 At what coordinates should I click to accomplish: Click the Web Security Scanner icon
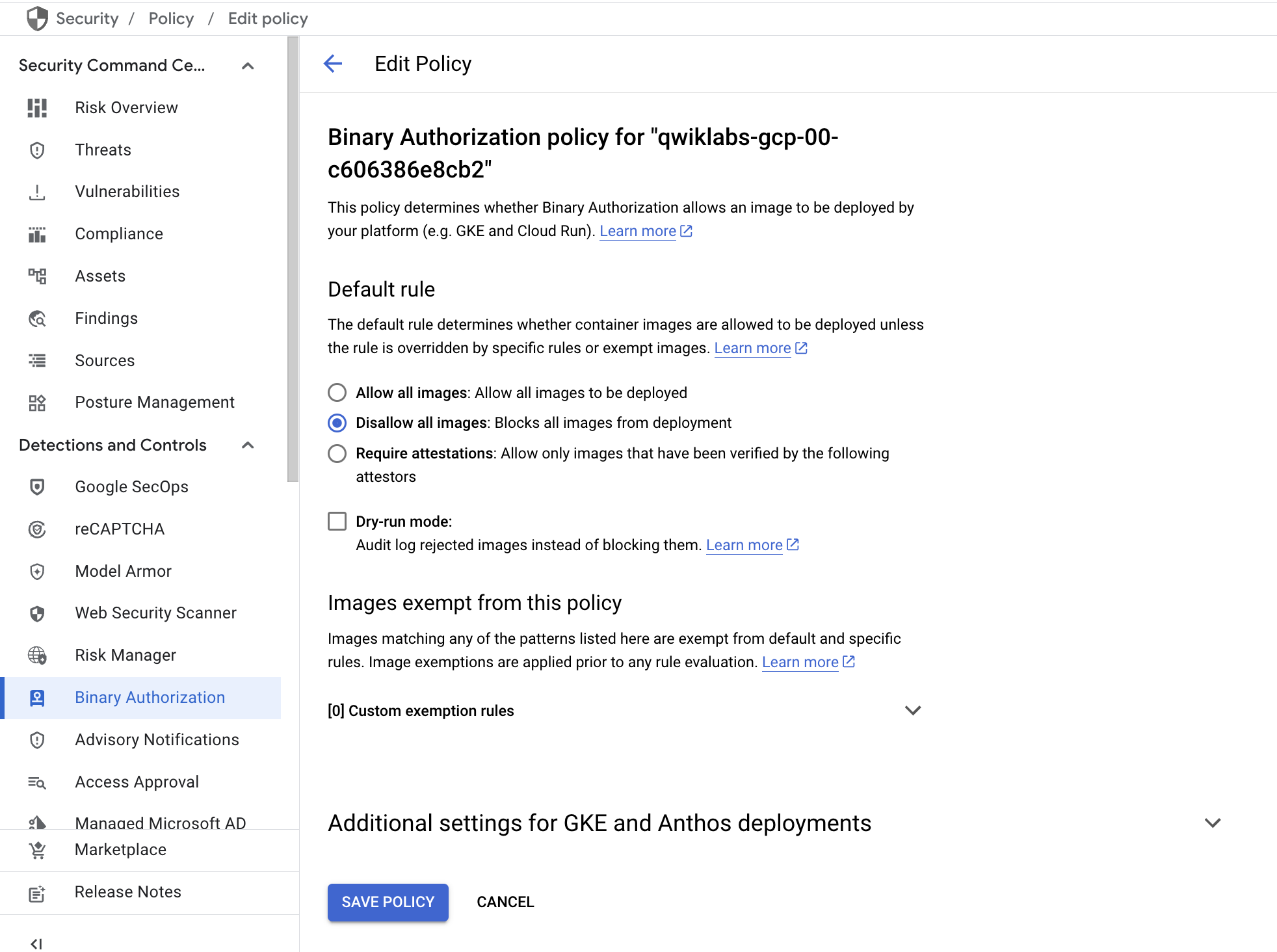[37, 613]
